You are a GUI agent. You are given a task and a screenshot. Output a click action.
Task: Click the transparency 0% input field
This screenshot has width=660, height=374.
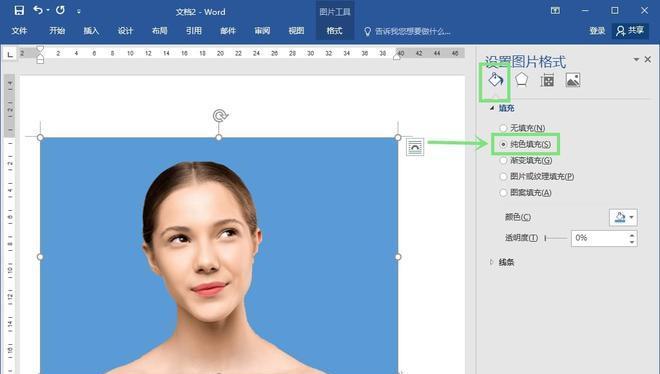click(599, 238)
